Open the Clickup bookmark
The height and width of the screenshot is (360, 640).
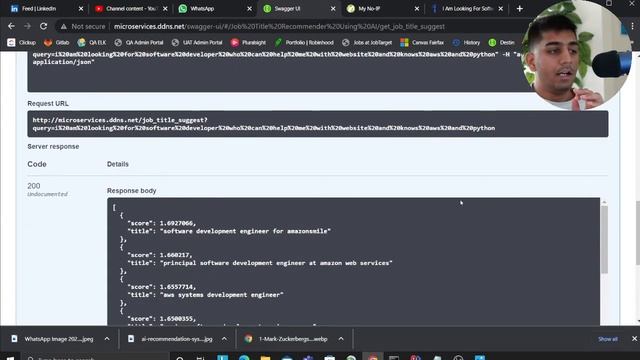(x=22, y=42)
